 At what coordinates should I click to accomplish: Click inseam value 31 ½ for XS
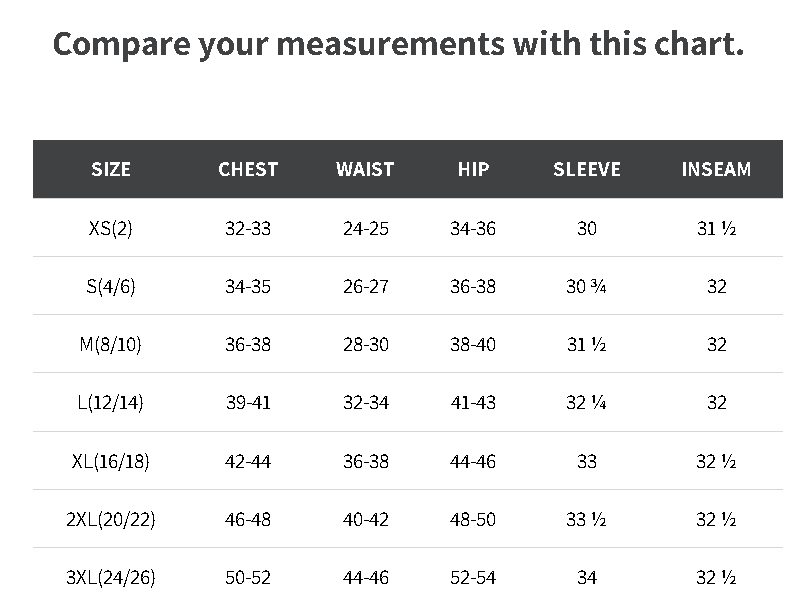click(716, 228)
